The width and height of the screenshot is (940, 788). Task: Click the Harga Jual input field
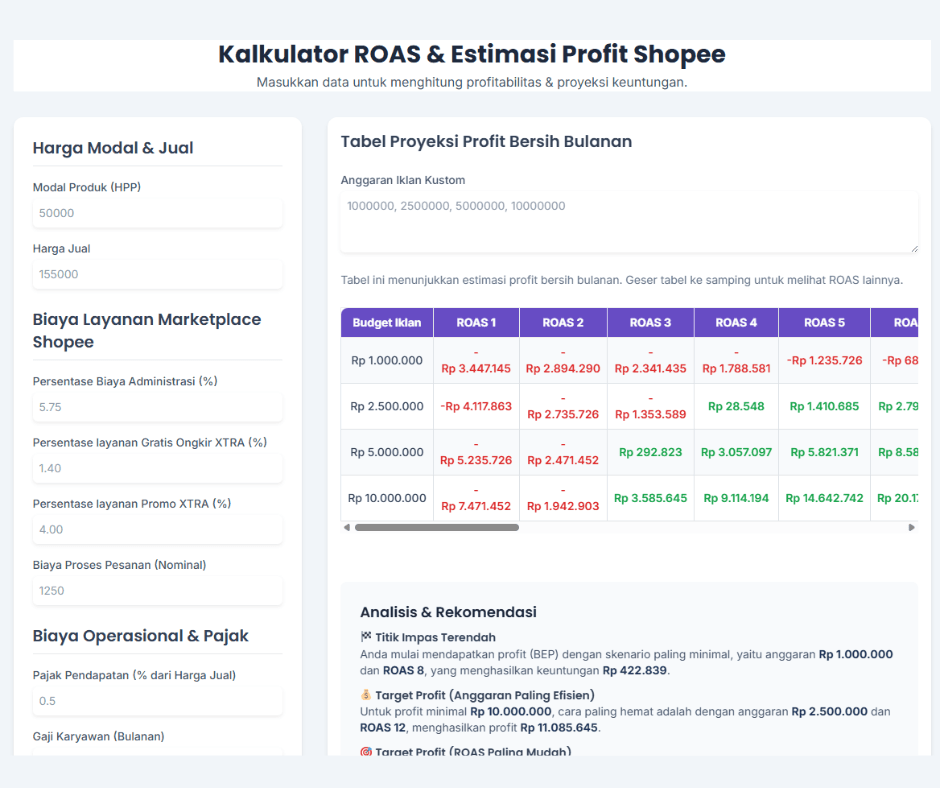[158, 274]
